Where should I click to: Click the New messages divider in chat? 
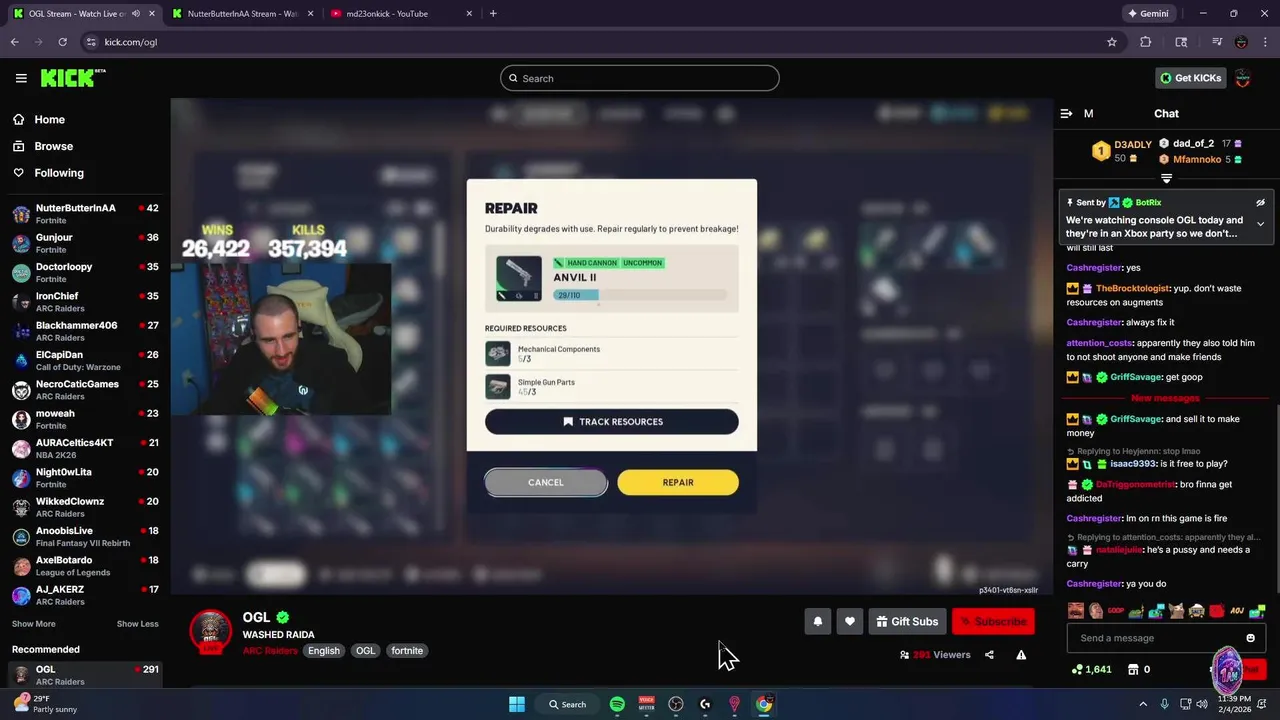pos(1165,398)
